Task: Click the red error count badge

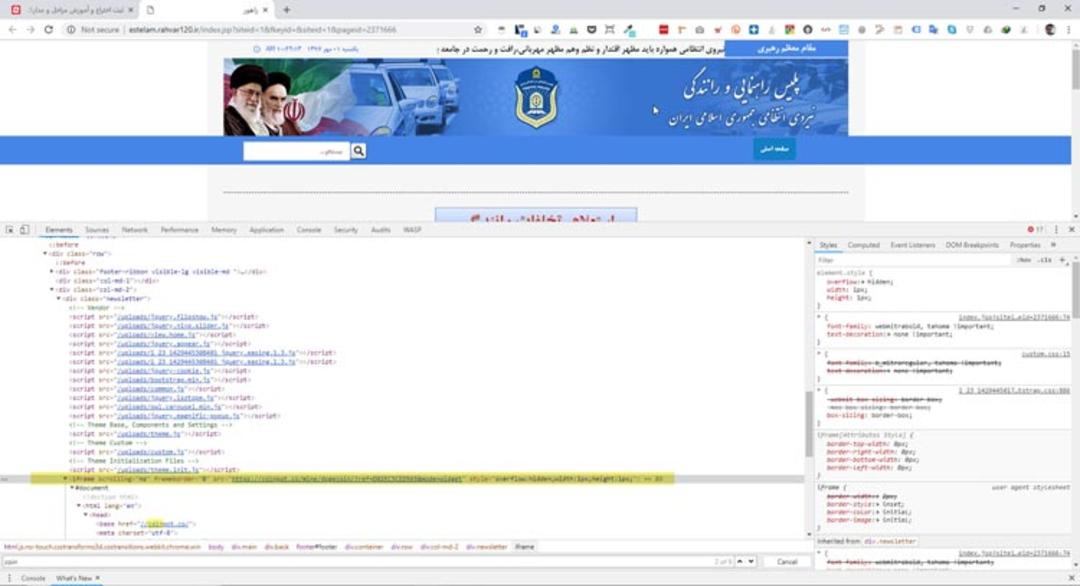Action: pos(1035,230)
